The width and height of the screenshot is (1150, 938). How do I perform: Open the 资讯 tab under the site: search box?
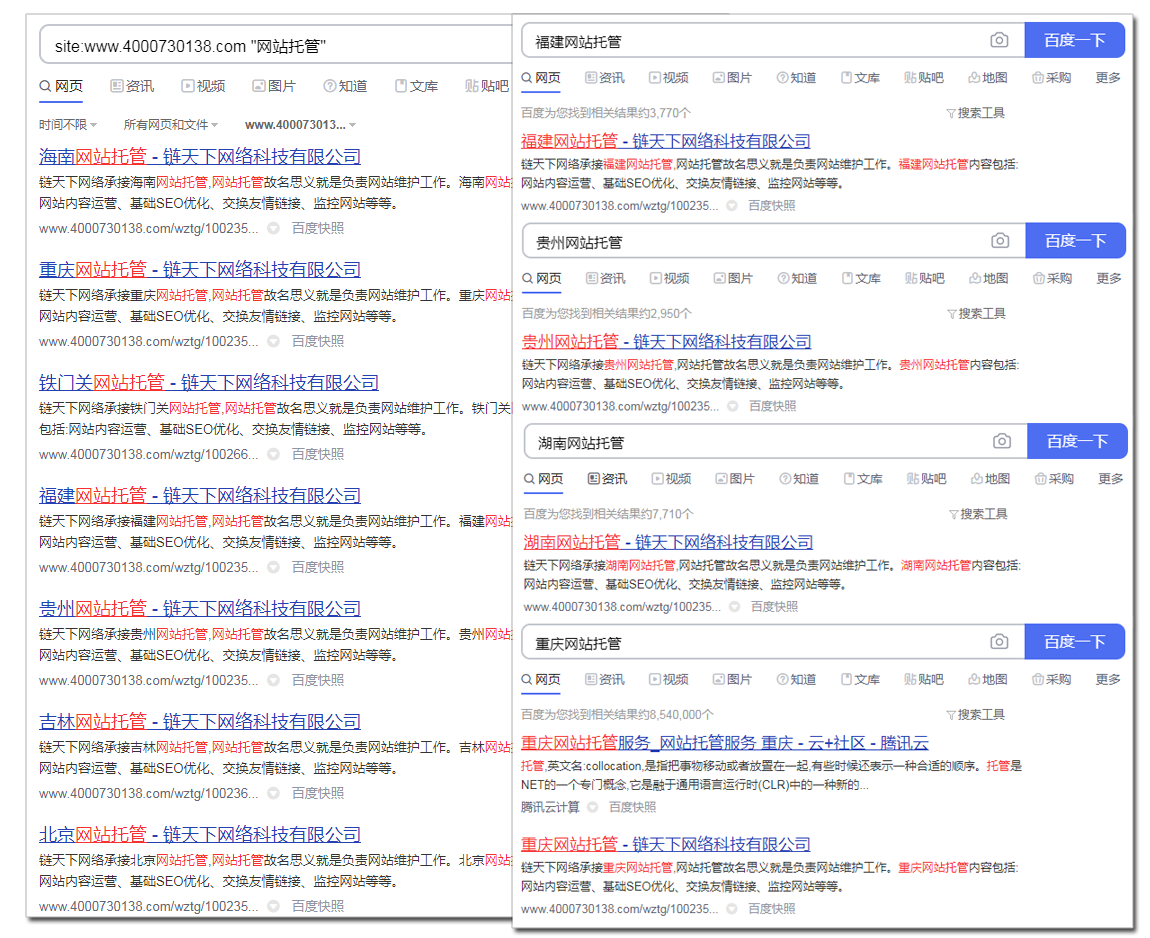click(132, 86)
